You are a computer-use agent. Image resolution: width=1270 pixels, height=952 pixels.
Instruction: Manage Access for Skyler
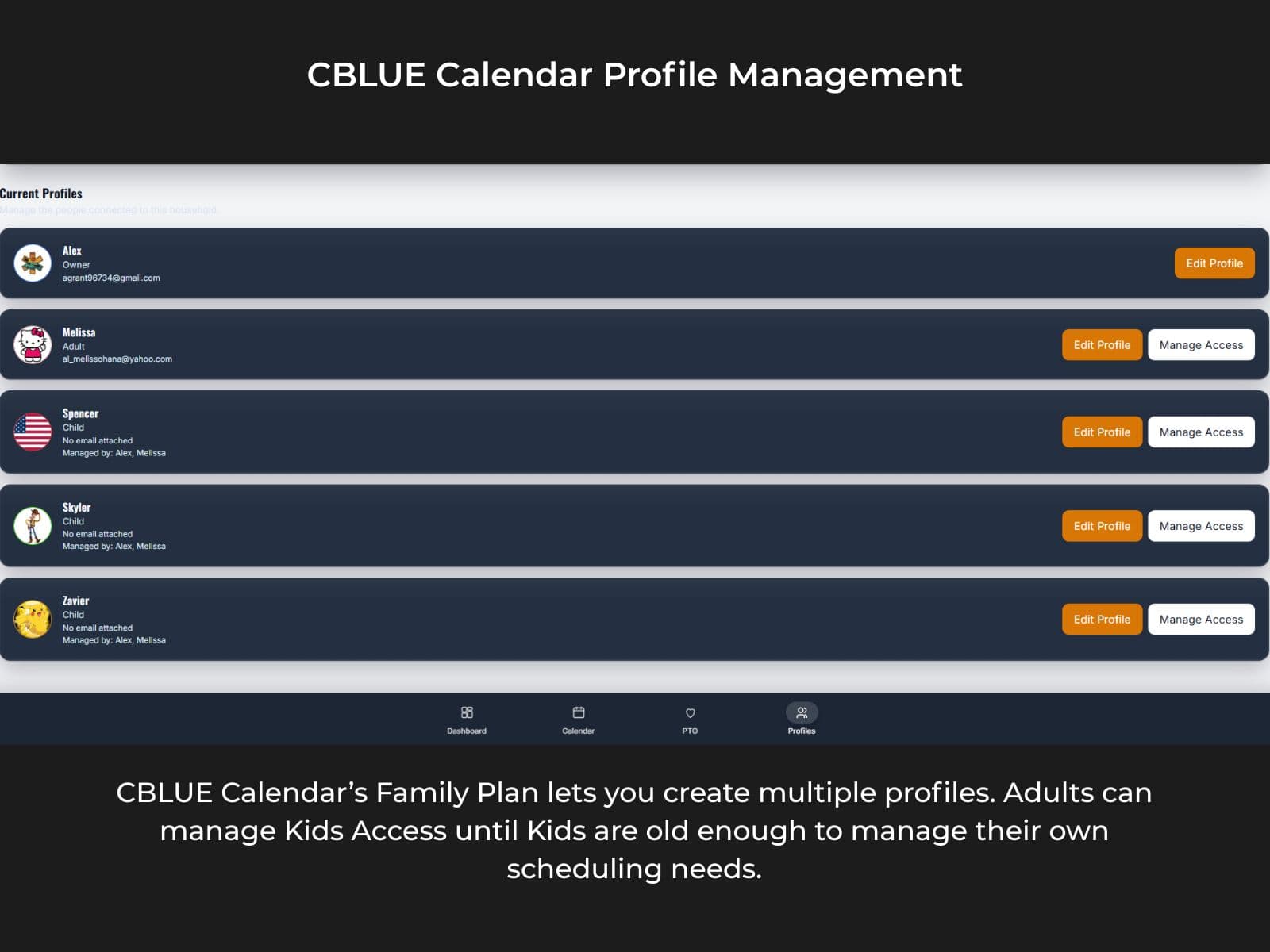click(1201, 525)
